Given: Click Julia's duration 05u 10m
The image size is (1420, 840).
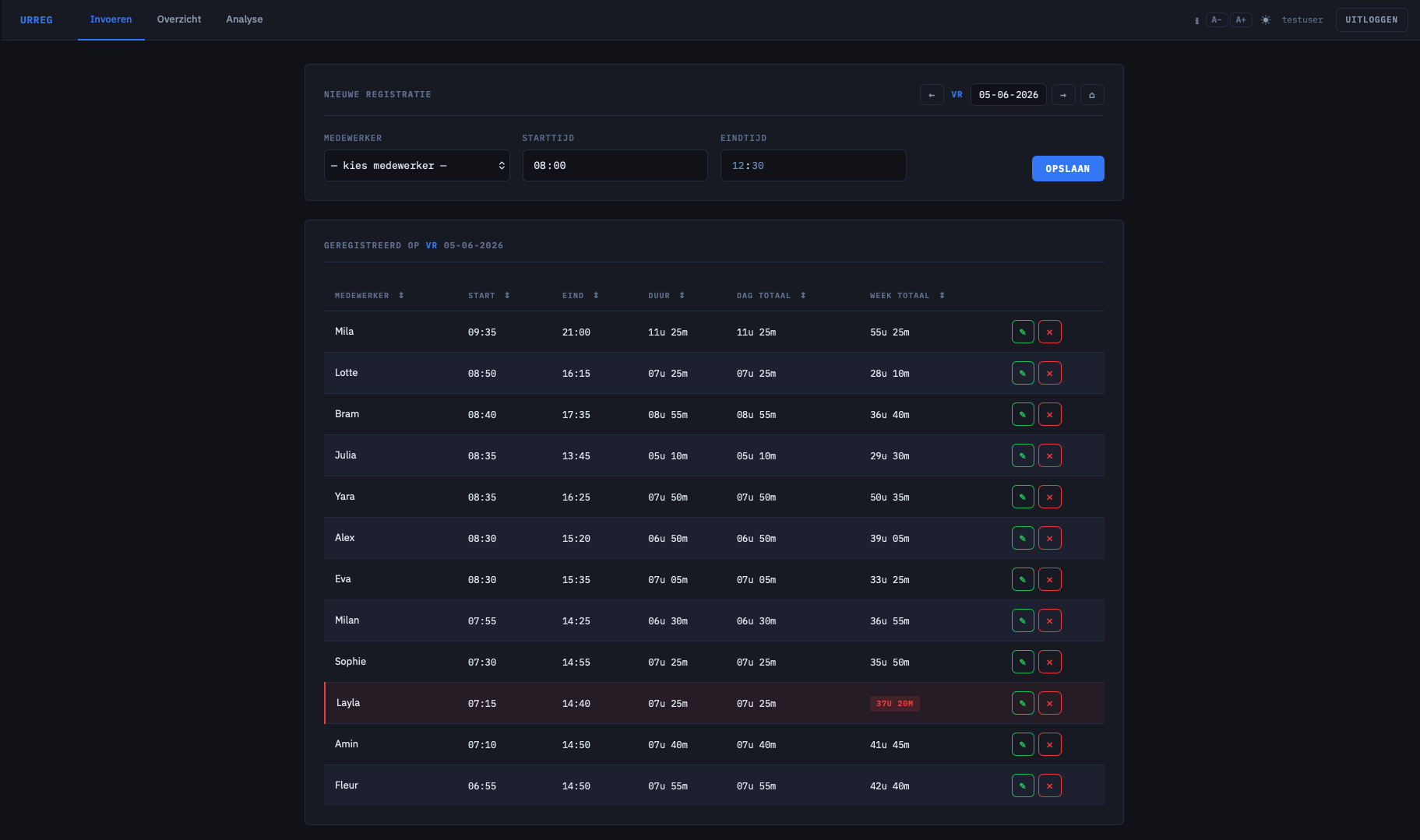Looking at the screenshot, I should point(668,456).
